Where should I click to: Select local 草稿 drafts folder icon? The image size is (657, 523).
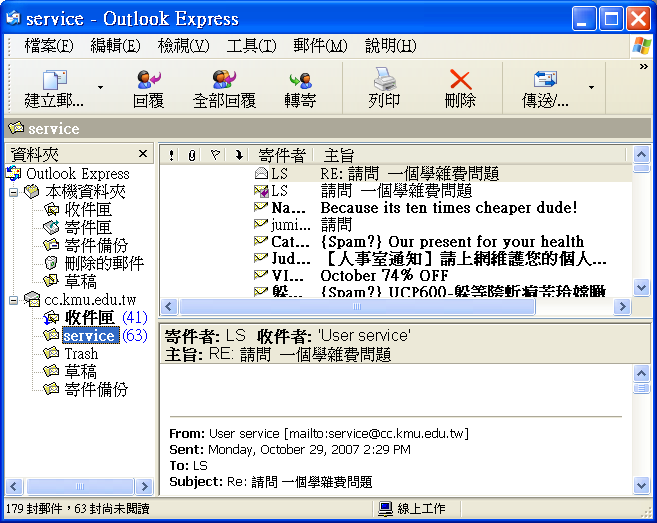coord(51,281)
